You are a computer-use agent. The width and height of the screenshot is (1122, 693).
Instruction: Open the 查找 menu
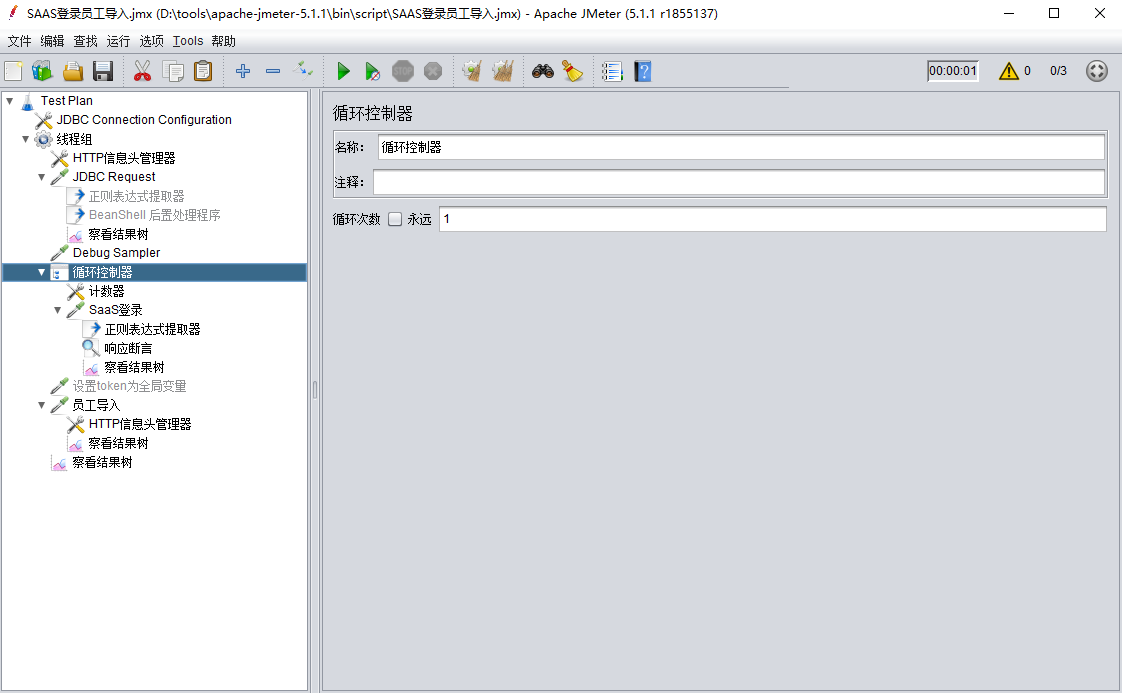click(x=85, y=41)
